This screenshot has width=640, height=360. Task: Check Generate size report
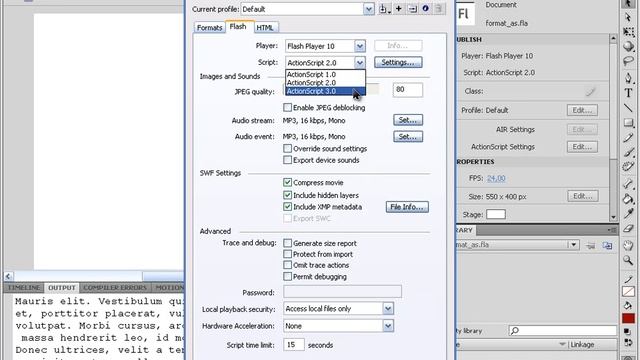click(x=287, y=243)
